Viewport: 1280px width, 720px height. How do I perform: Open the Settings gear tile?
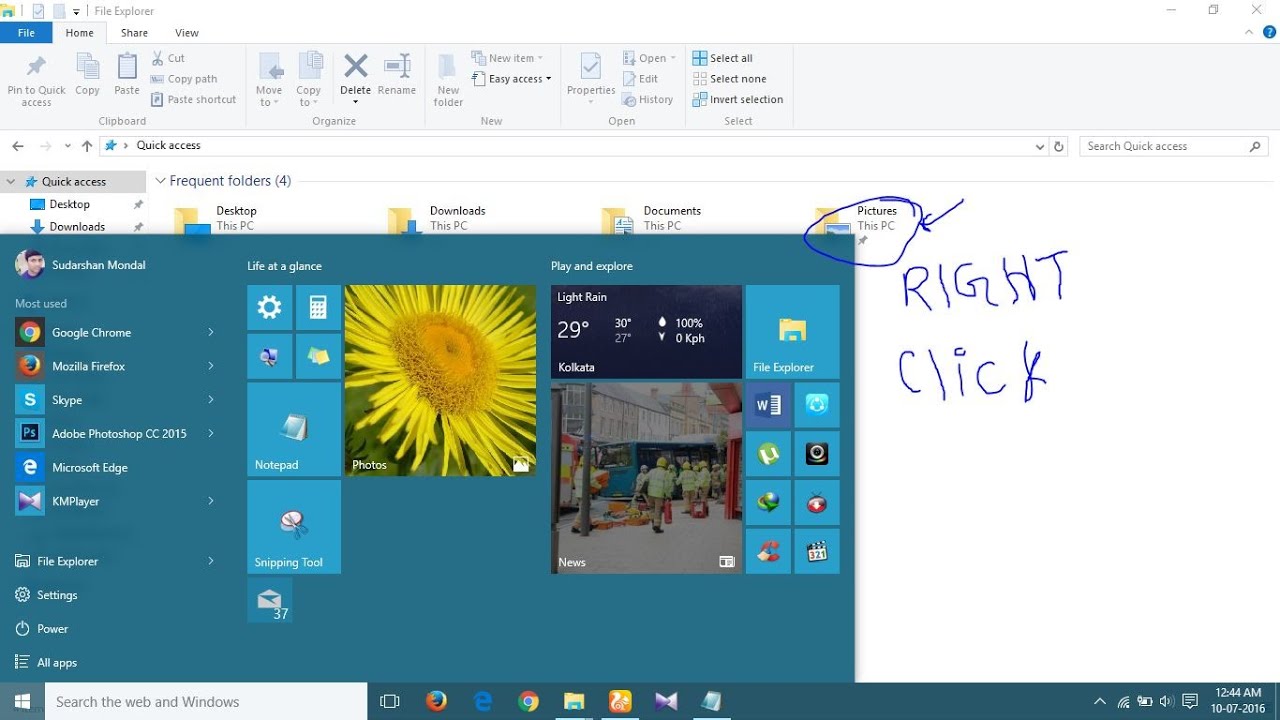coord(270,307)
